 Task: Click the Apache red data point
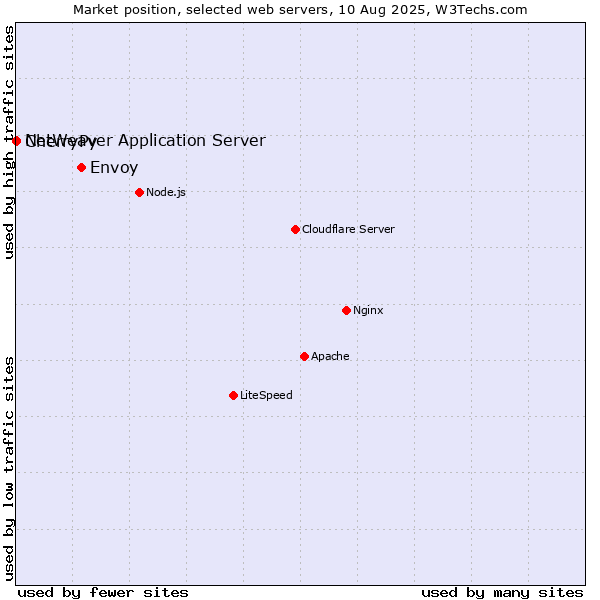click(304, 357)
